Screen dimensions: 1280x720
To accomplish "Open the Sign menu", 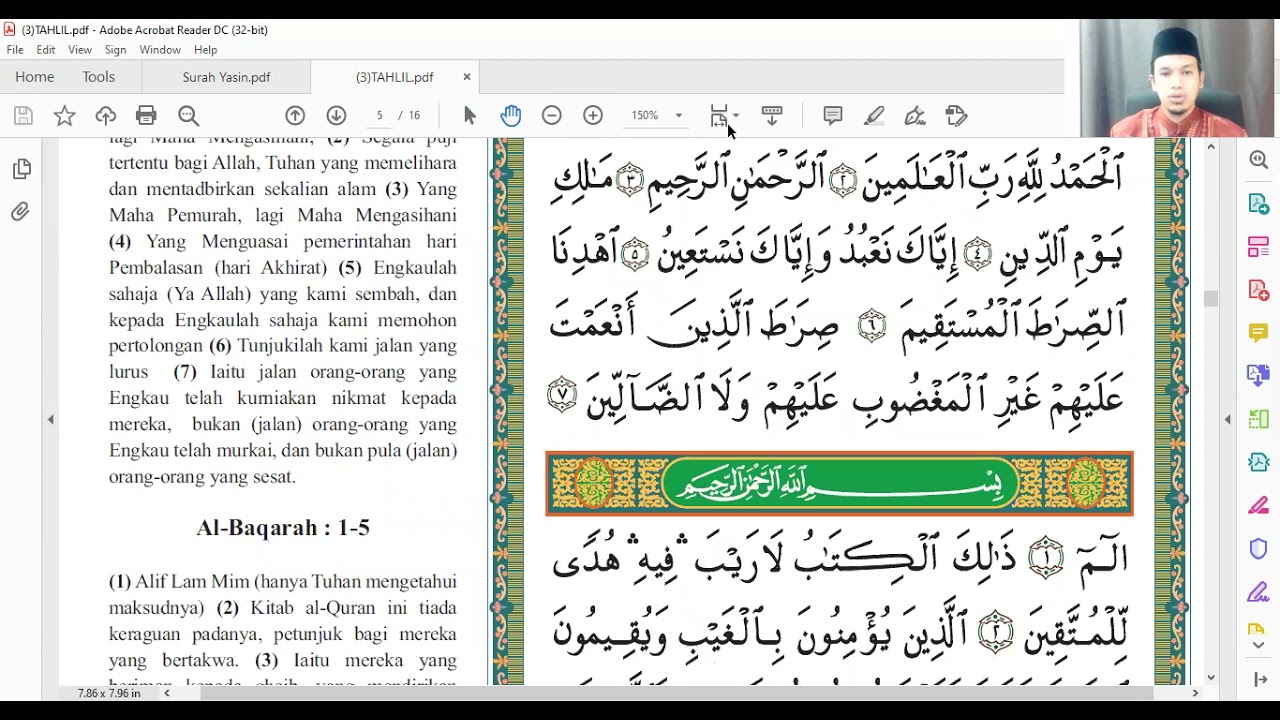I will [115, 50].
